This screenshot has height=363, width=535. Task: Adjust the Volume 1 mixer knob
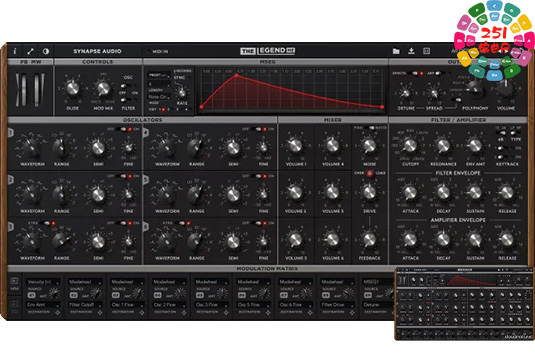coord(295,146)
